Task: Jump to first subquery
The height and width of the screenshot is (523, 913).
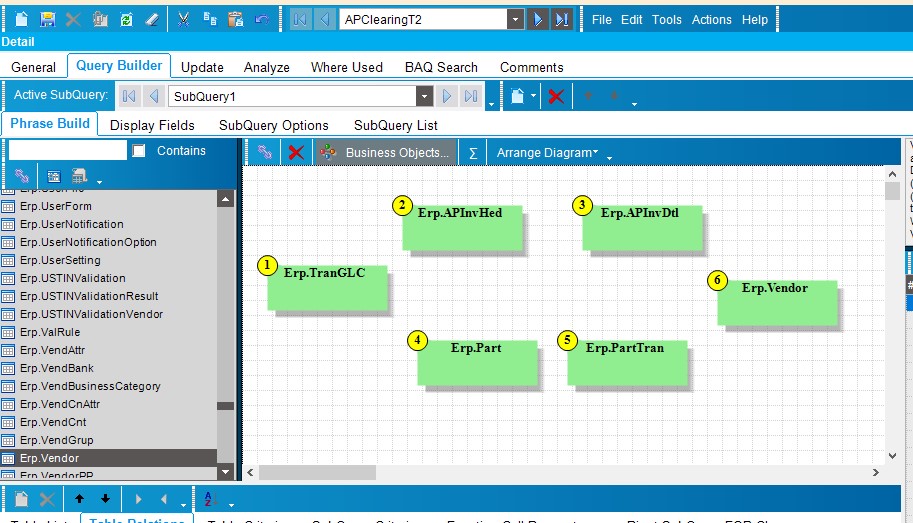Action: point(129,96)
